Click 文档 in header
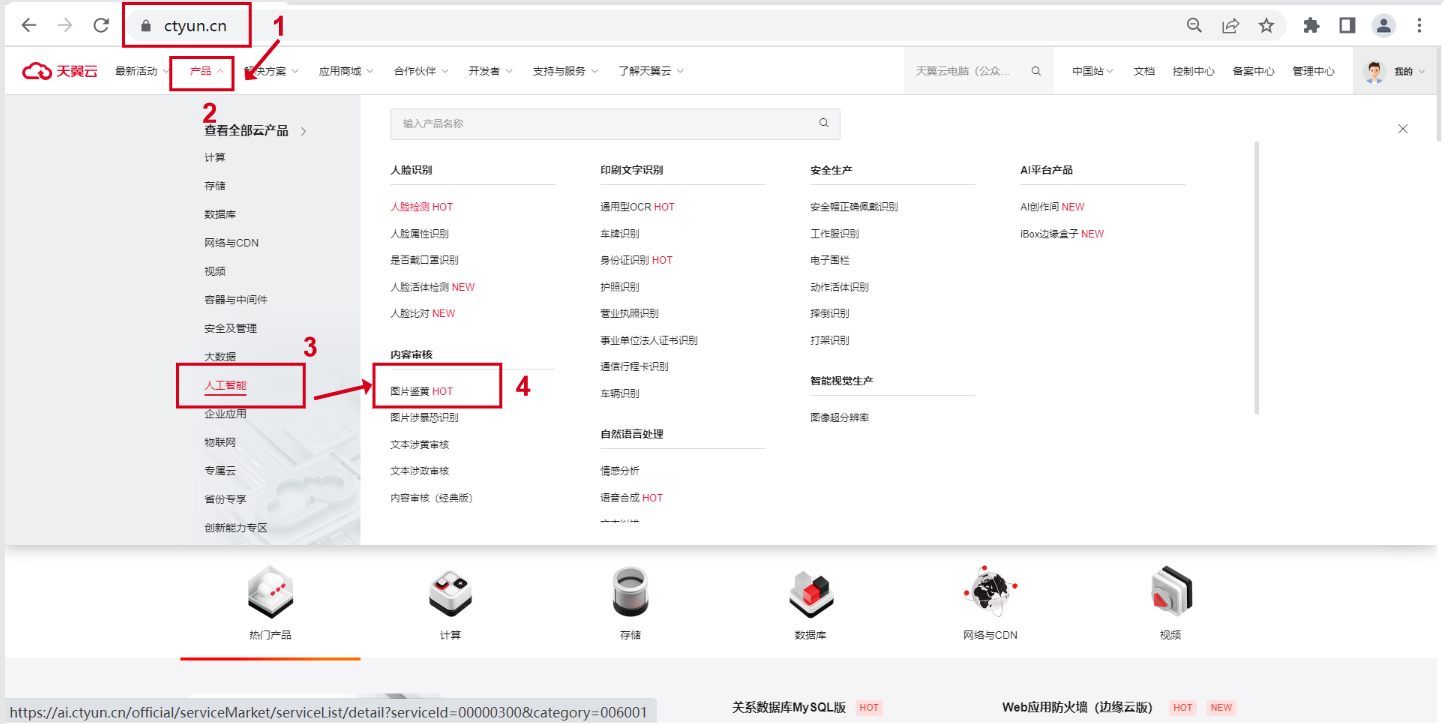 click(1144, 71)
